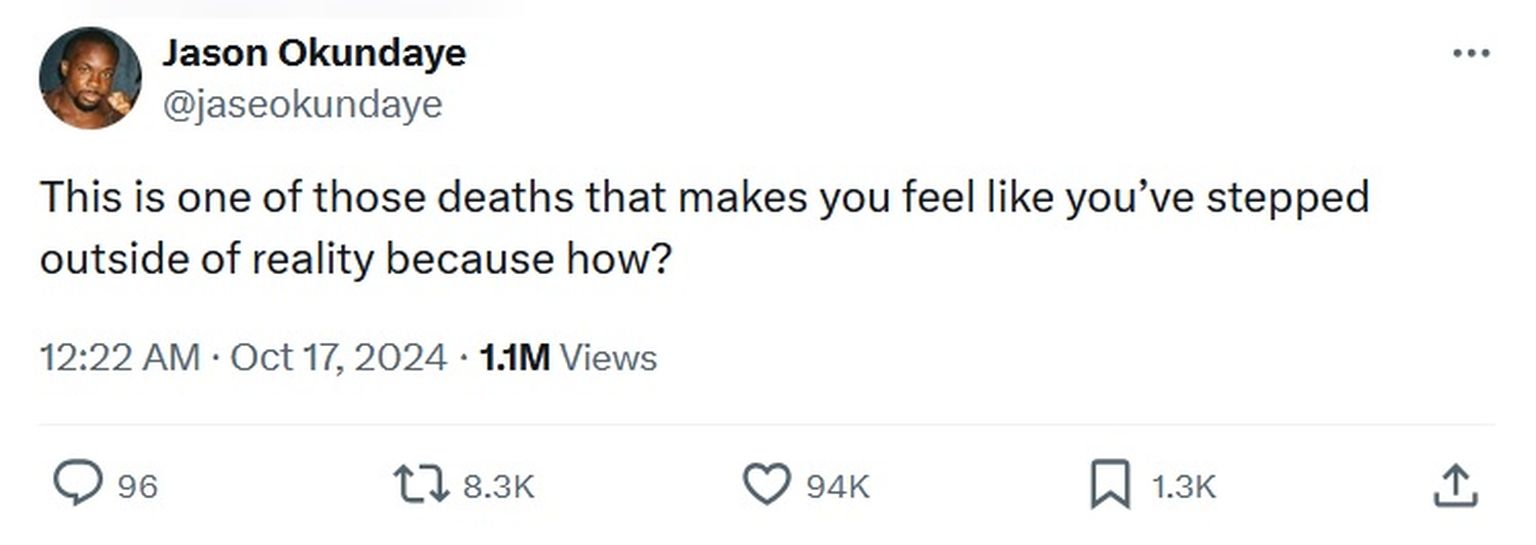This screenshot has width=1536, height=545.
Task: Bookmark this tweet with the bookmark icon
Action: 1109,486
